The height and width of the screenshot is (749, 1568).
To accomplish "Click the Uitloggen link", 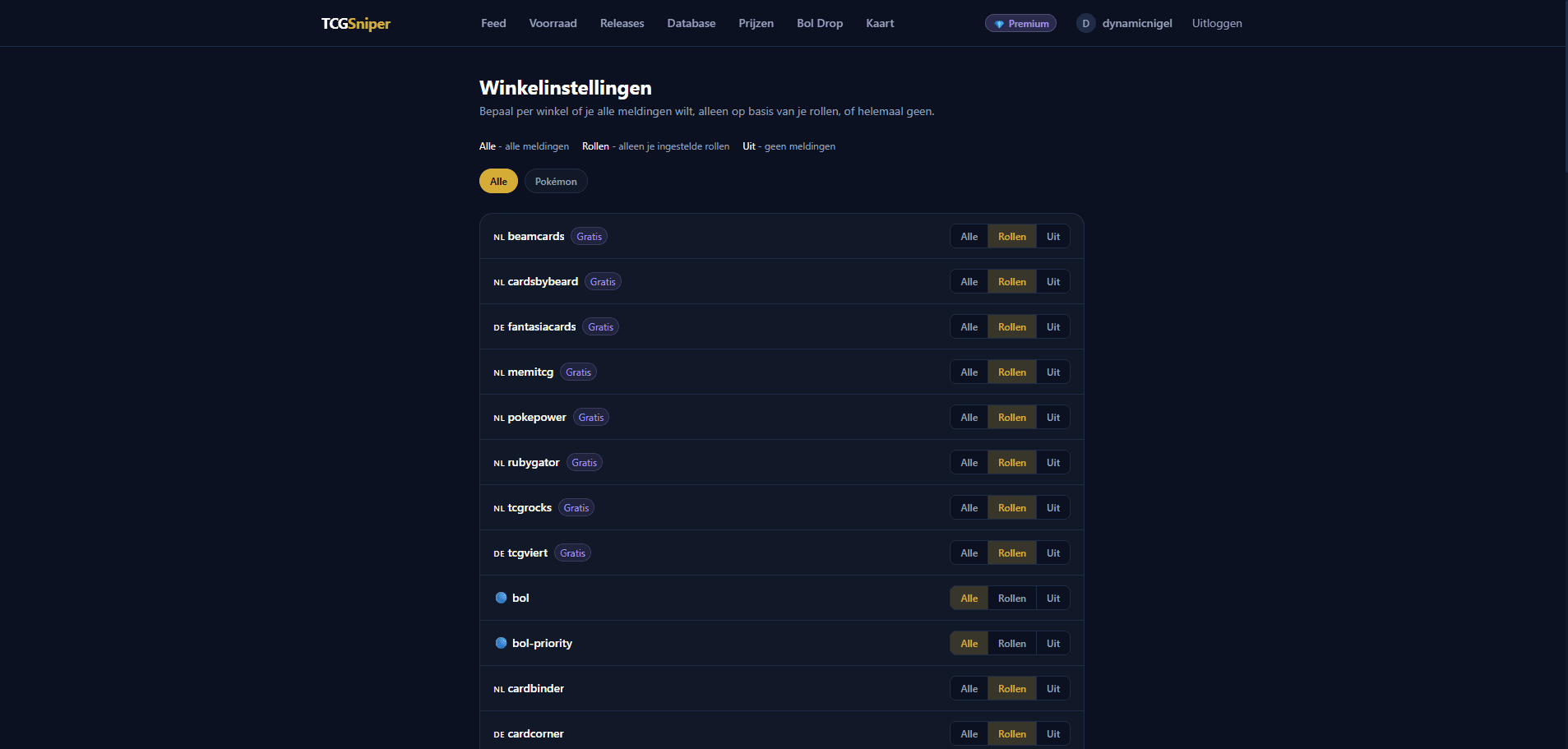I will (x=1216, y=24).
